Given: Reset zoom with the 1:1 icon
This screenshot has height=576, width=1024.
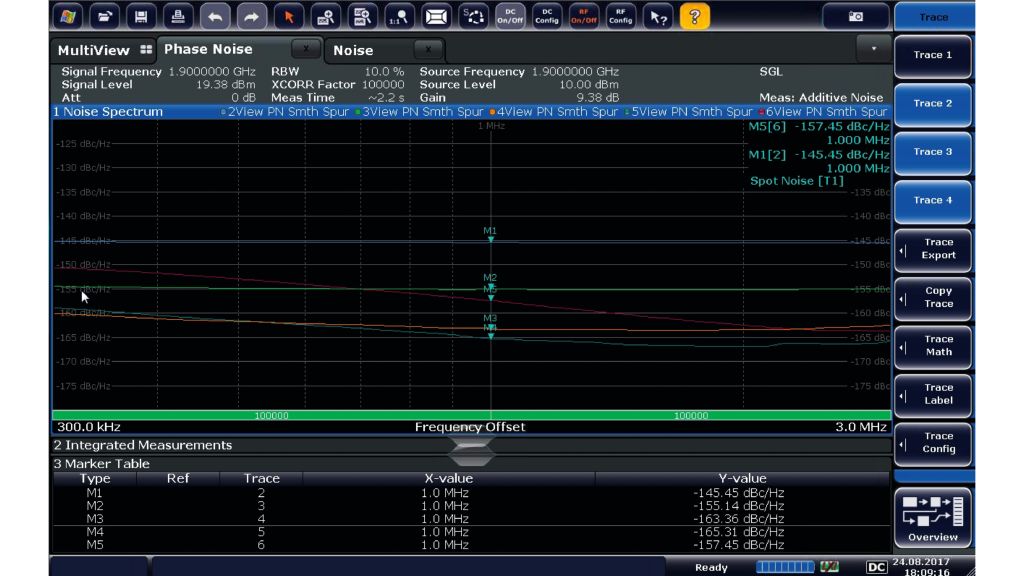Looking at the screenshot, I should click(398, 16).
